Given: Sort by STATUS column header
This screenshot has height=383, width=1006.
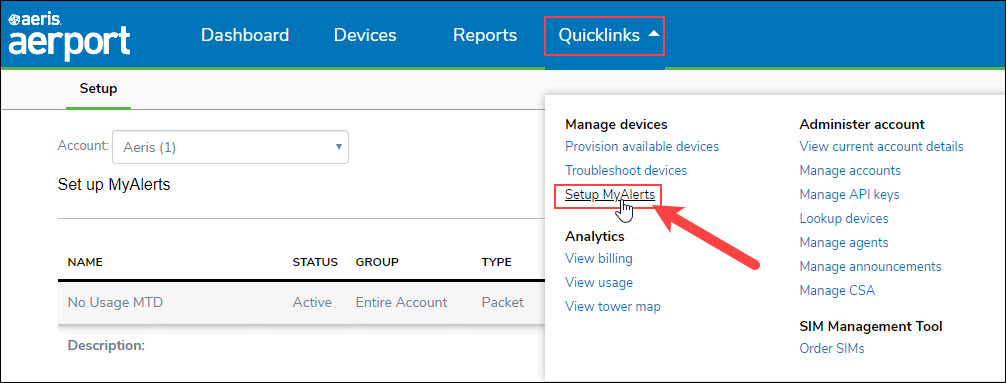Looking at the screenshot, I should click(315, 262).
